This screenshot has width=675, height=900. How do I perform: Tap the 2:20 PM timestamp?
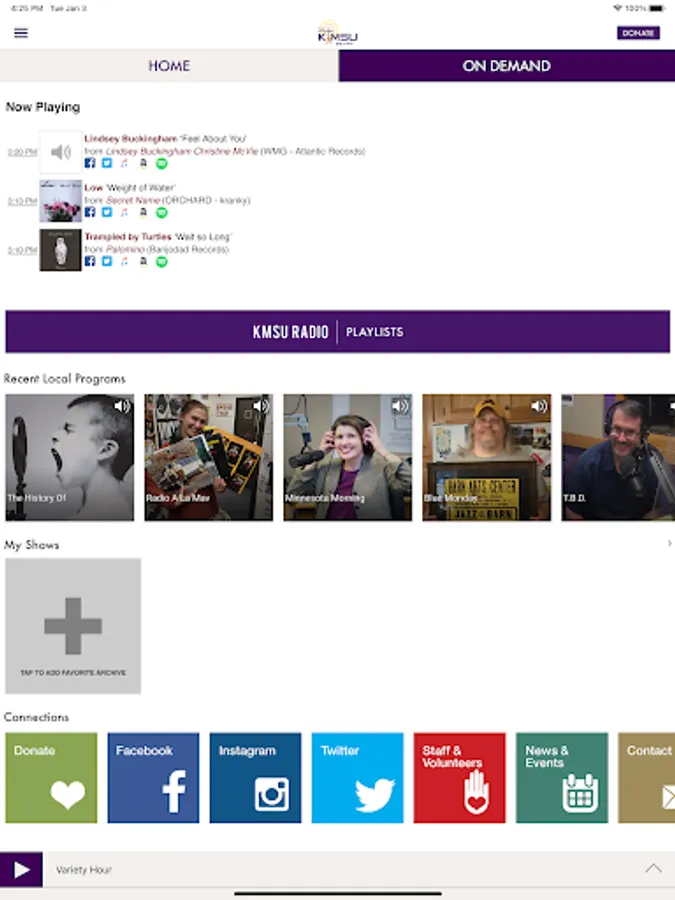[x=22, y=152]
